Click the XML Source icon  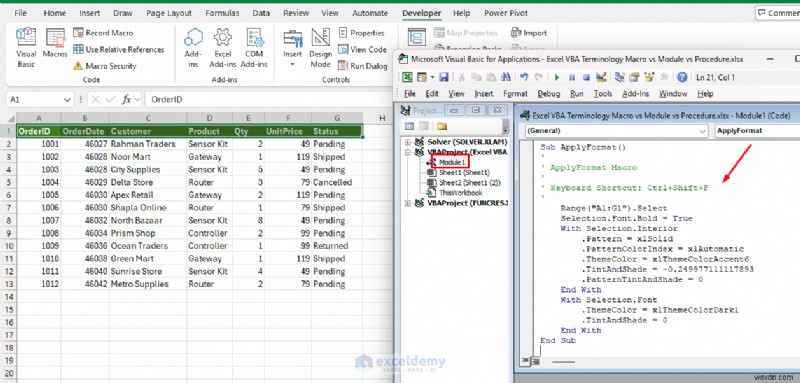pos(417,37)
